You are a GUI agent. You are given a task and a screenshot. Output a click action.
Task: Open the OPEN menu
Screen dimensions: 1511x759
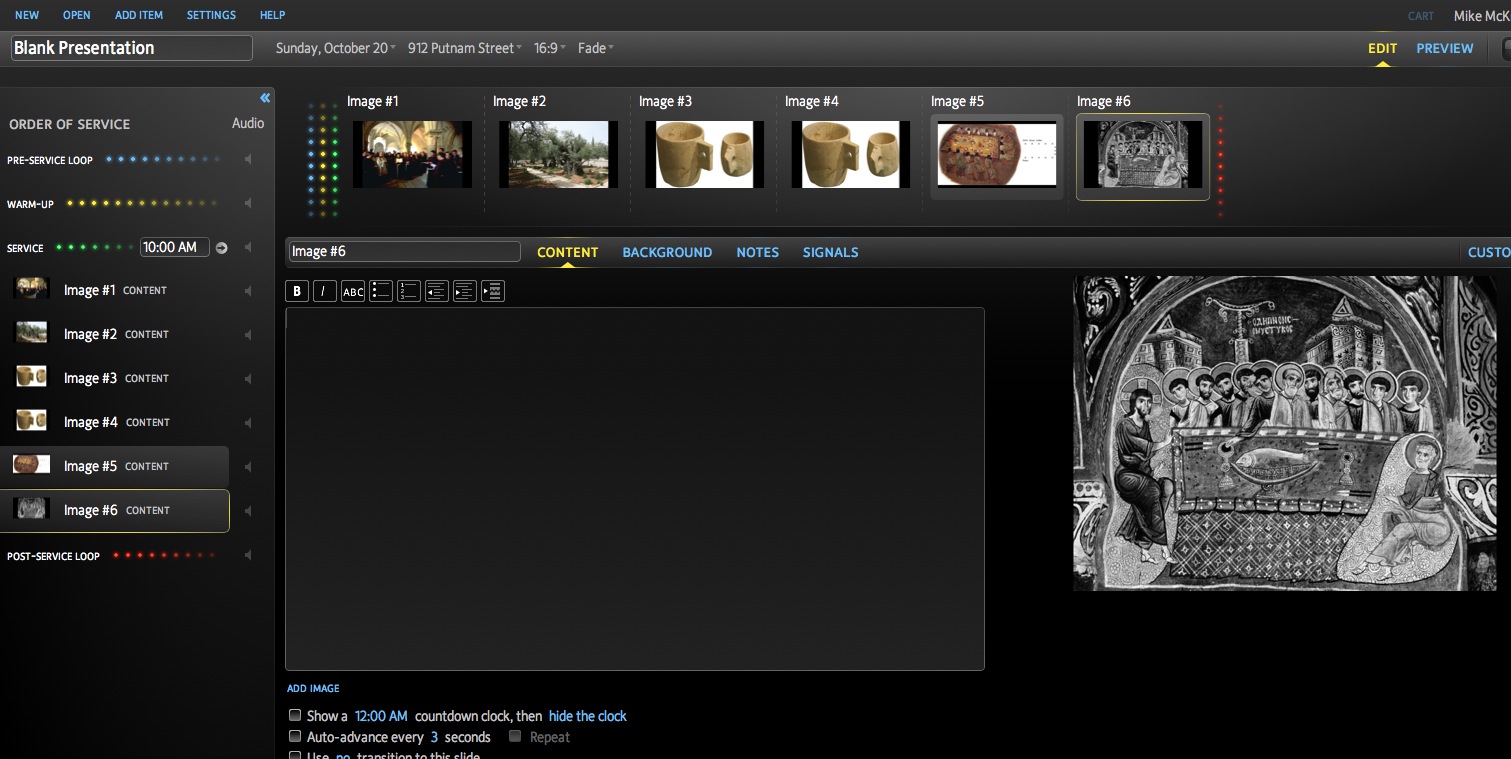(76, 15)
